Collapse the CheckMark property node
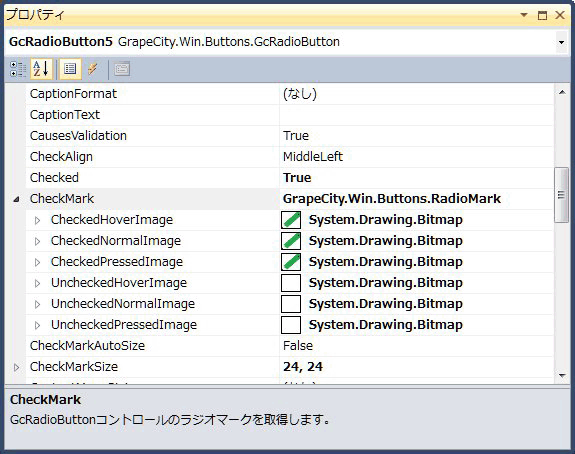Screen dimensions: 575x454 (16, 199)
